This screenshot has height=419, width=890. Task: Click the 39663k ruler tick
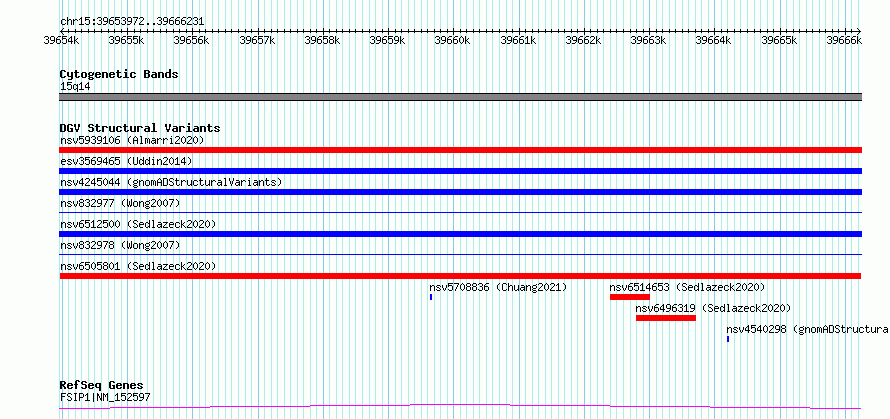[x=648, y=40]
